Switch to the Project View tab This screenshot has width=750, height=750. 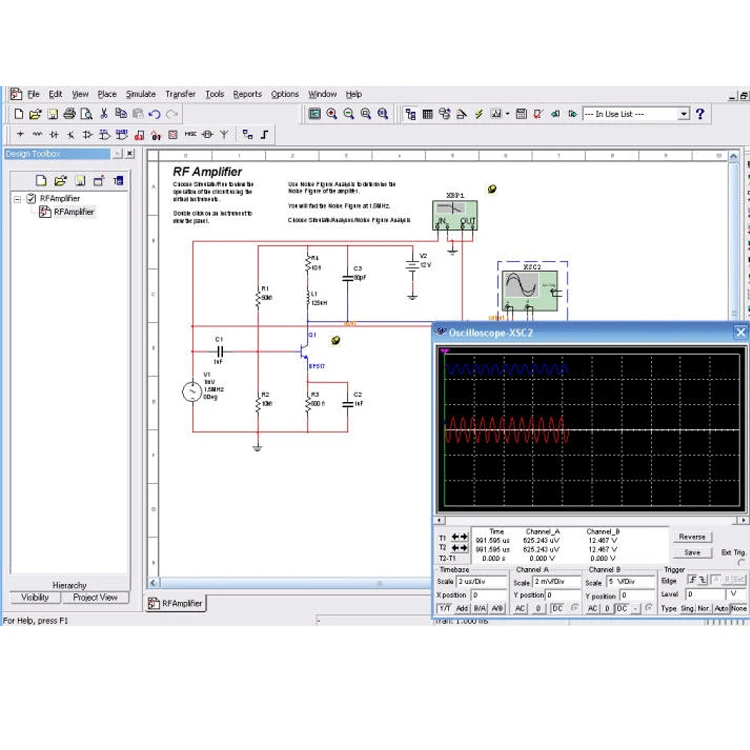95,597
